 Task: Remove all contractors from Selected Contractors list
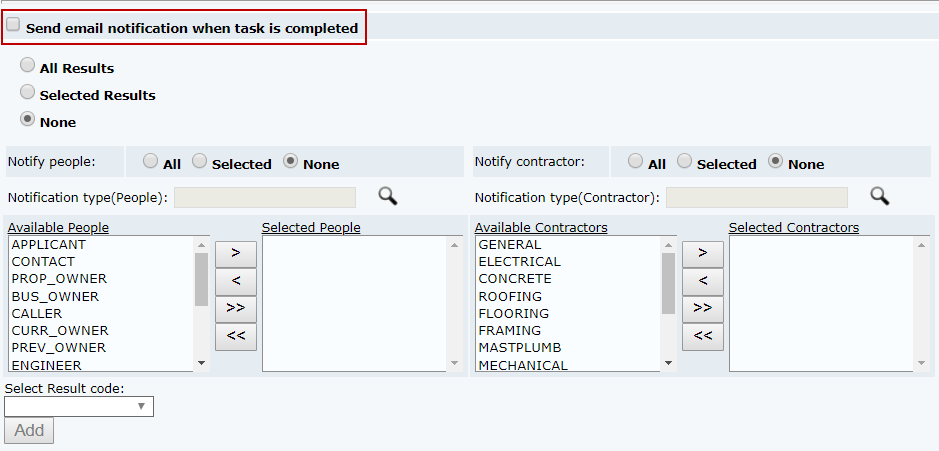[703, 336]
